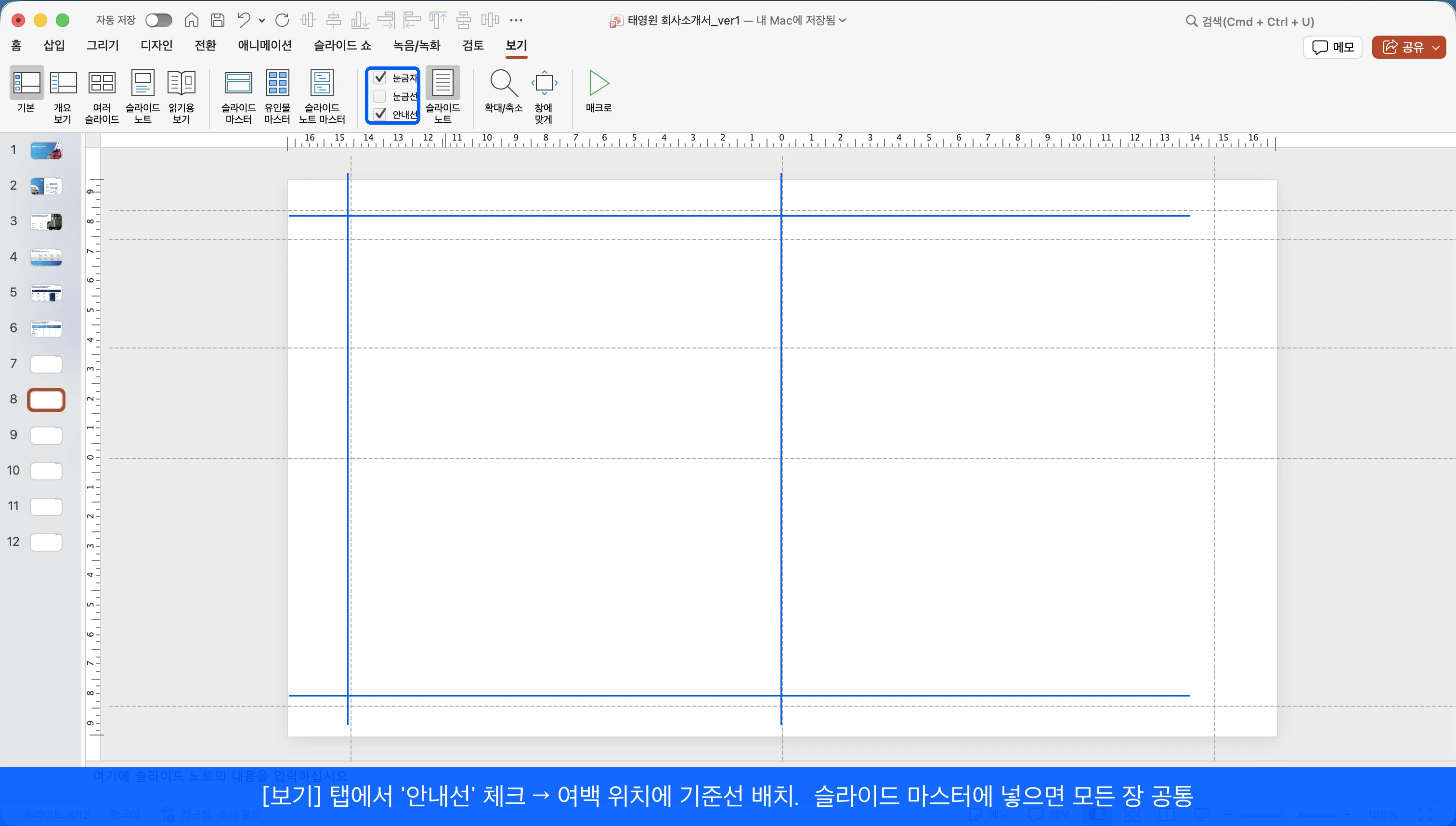Click the align right icon in quick access toolbar

click(386, 20)
